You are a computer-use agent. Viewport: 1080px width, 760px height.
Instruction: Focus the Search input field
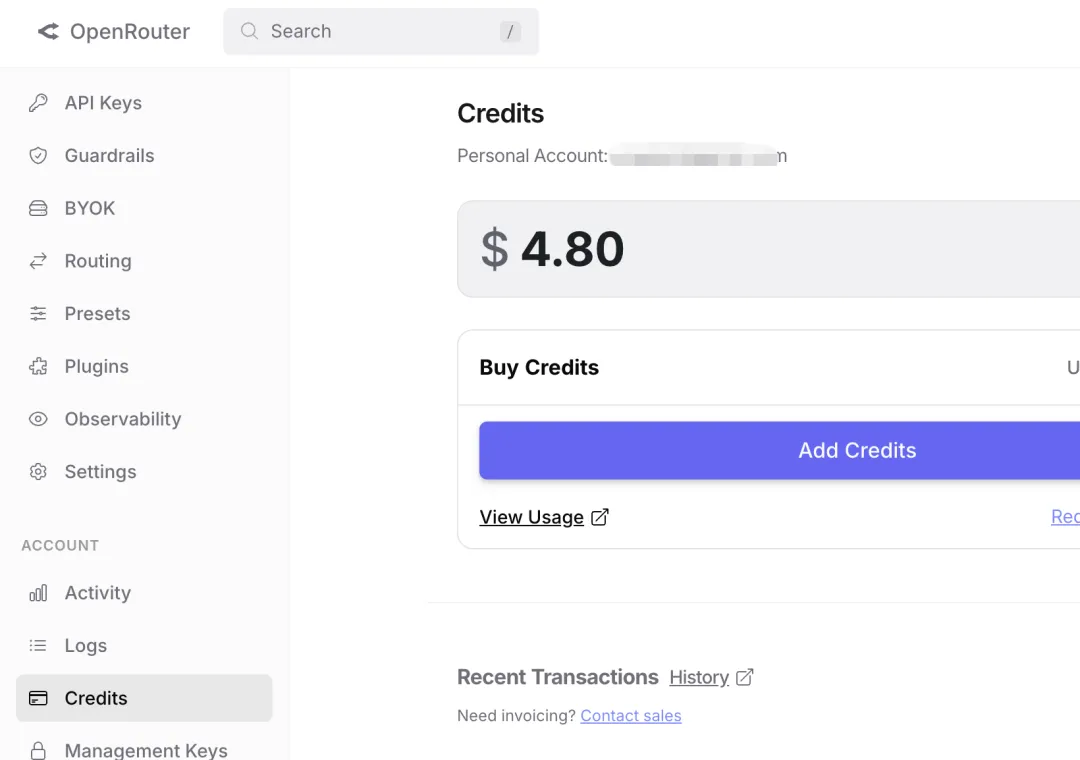(380, 32)
